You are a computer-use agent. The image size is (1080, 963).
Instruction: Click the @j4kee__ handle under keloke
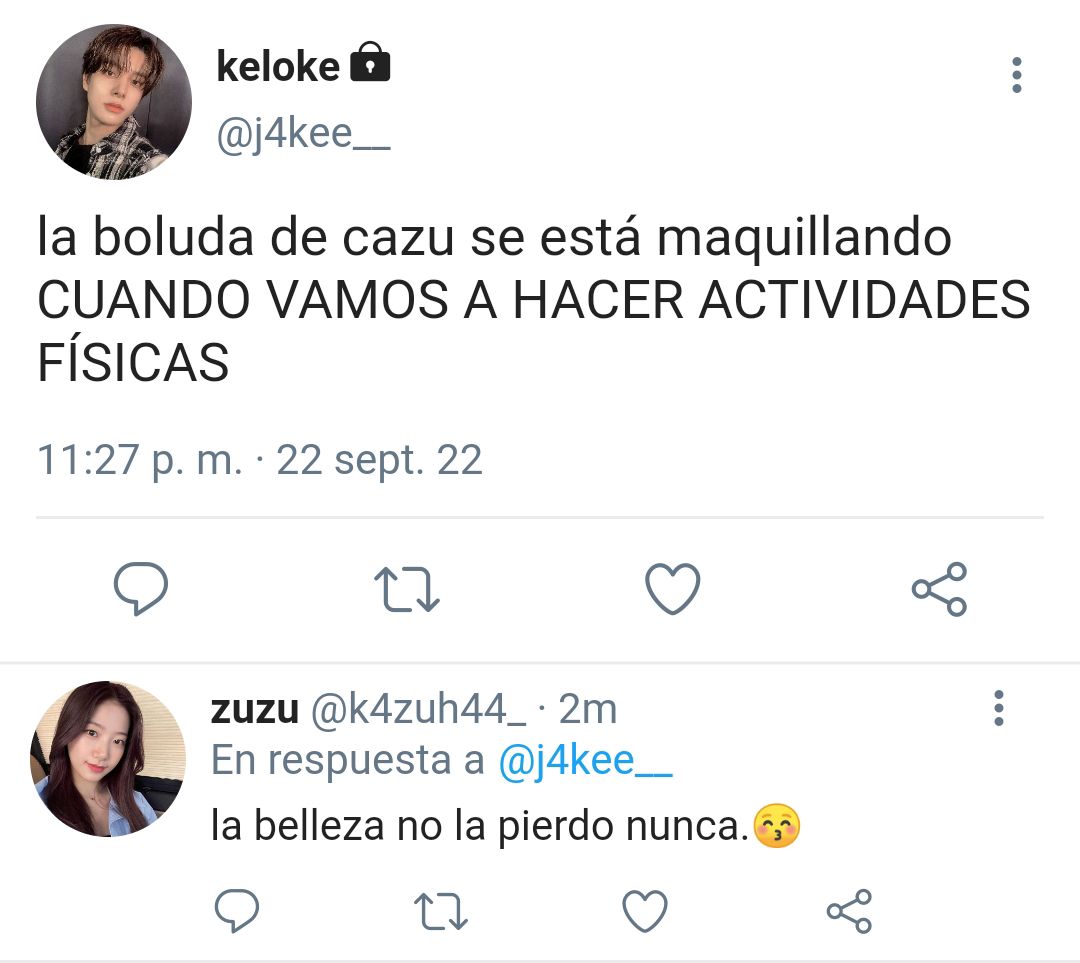303,134
